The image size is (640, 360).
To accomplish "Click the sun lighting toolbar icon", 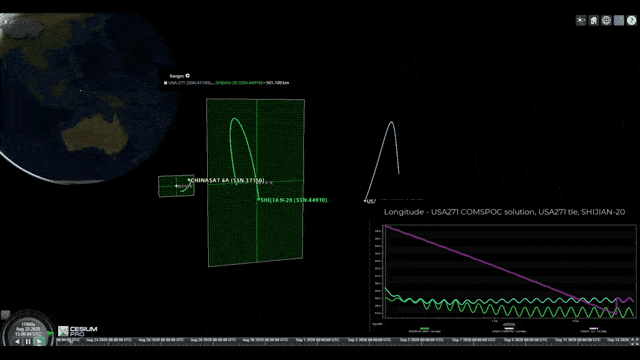I will (581, 20).
